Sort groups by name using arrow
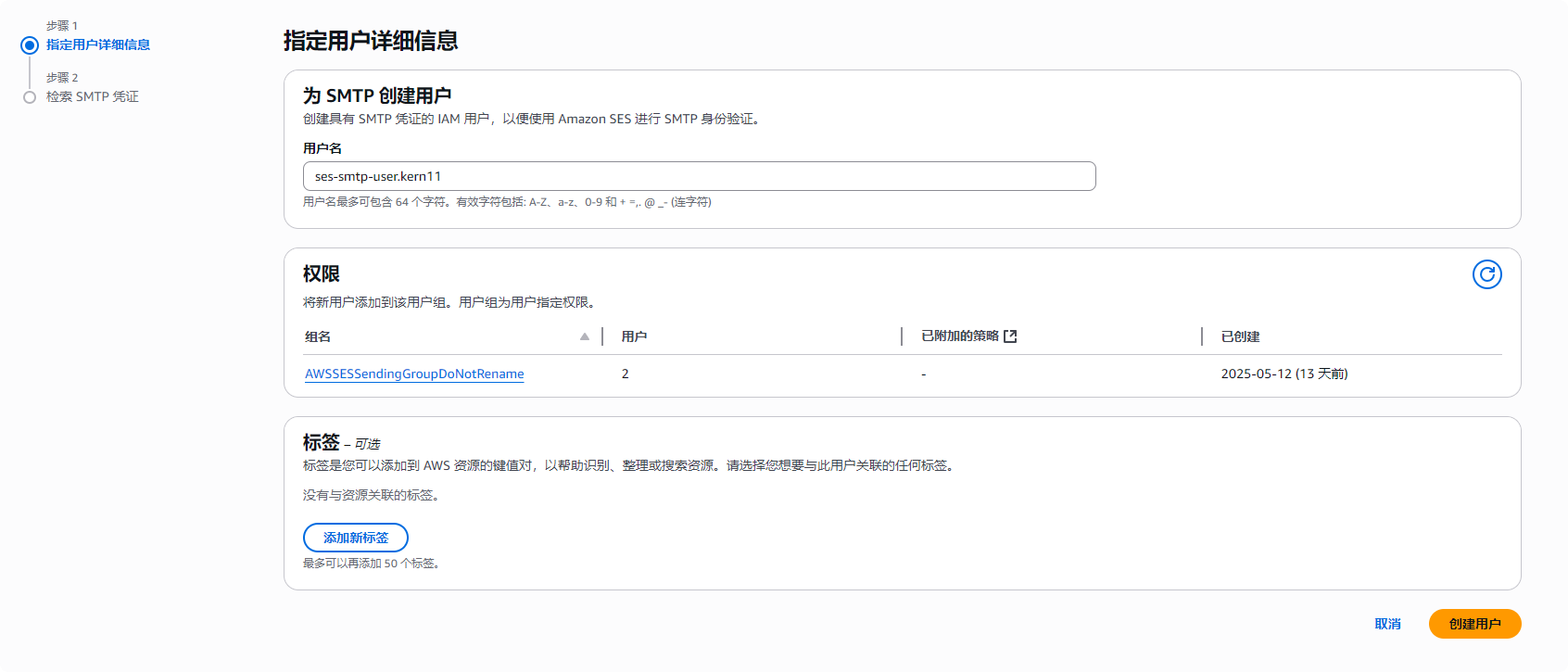 (x=585, y=336)
